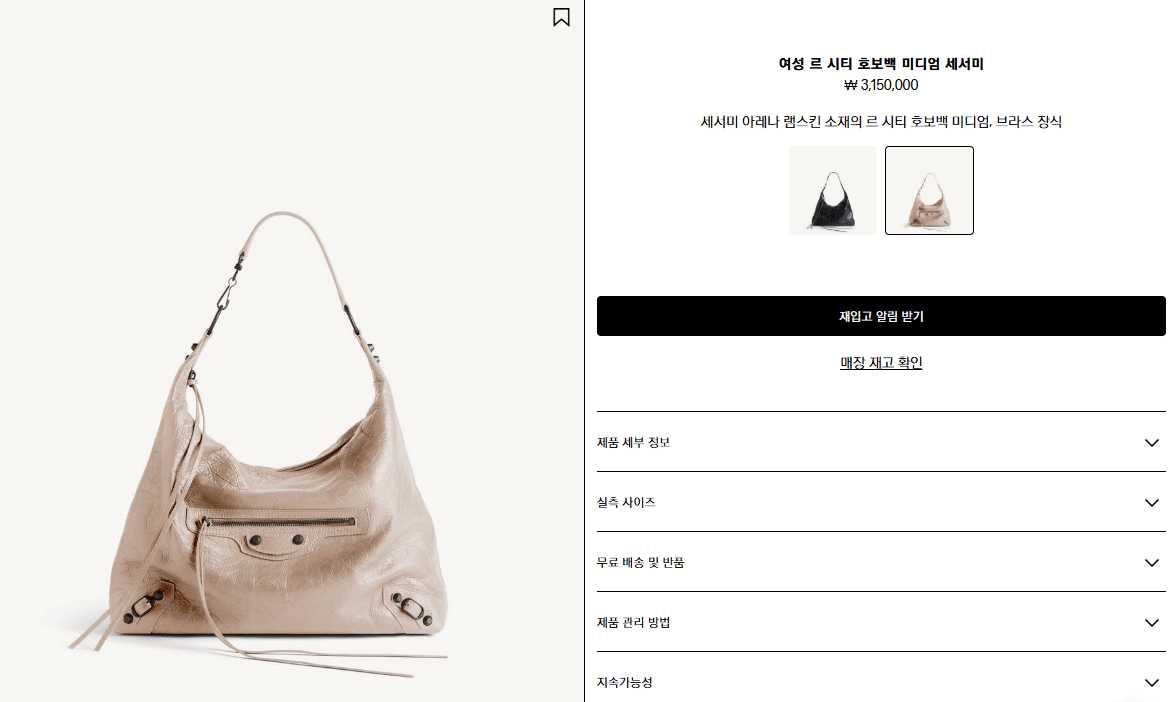The height and width of the screenshot is (702, 1175).
Task: Select the beige bag color thumbnail
Action: (x=929, y=190)
